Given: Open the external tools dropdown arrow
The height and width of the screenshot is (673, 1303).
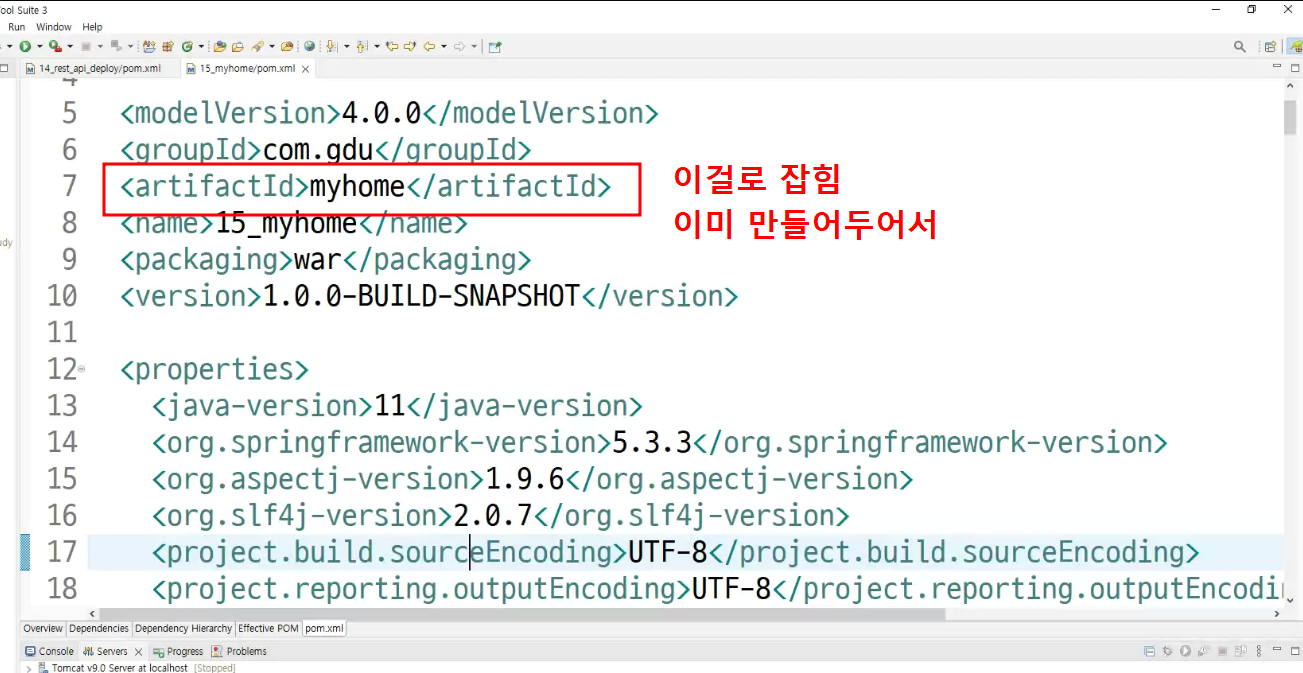Looking at the screenshot, I should pyautogui.click(x=70, y=46).
